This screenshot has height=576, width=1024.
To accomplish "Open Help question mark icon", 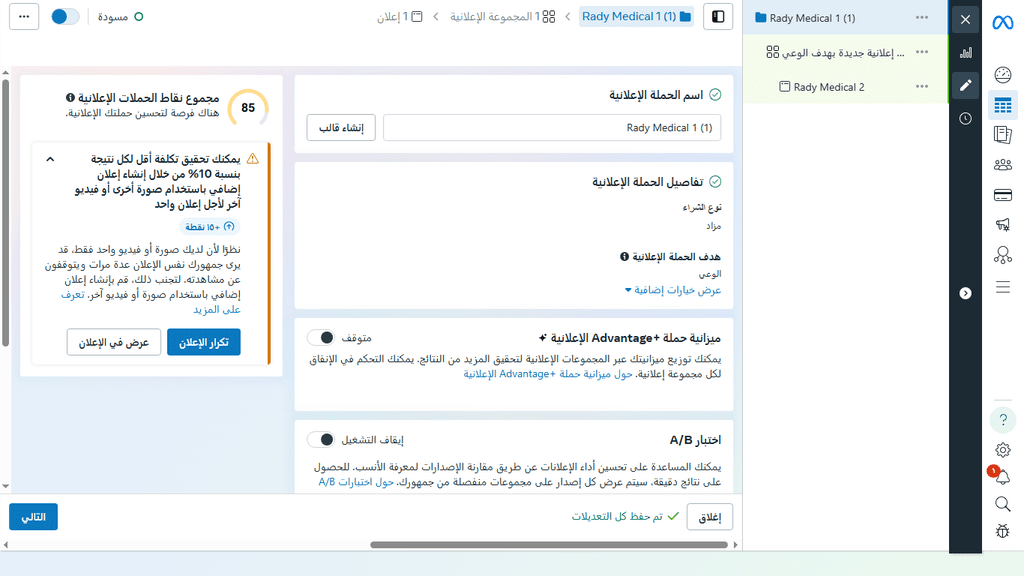I will pyautogui.click(x=1002, y=420).
